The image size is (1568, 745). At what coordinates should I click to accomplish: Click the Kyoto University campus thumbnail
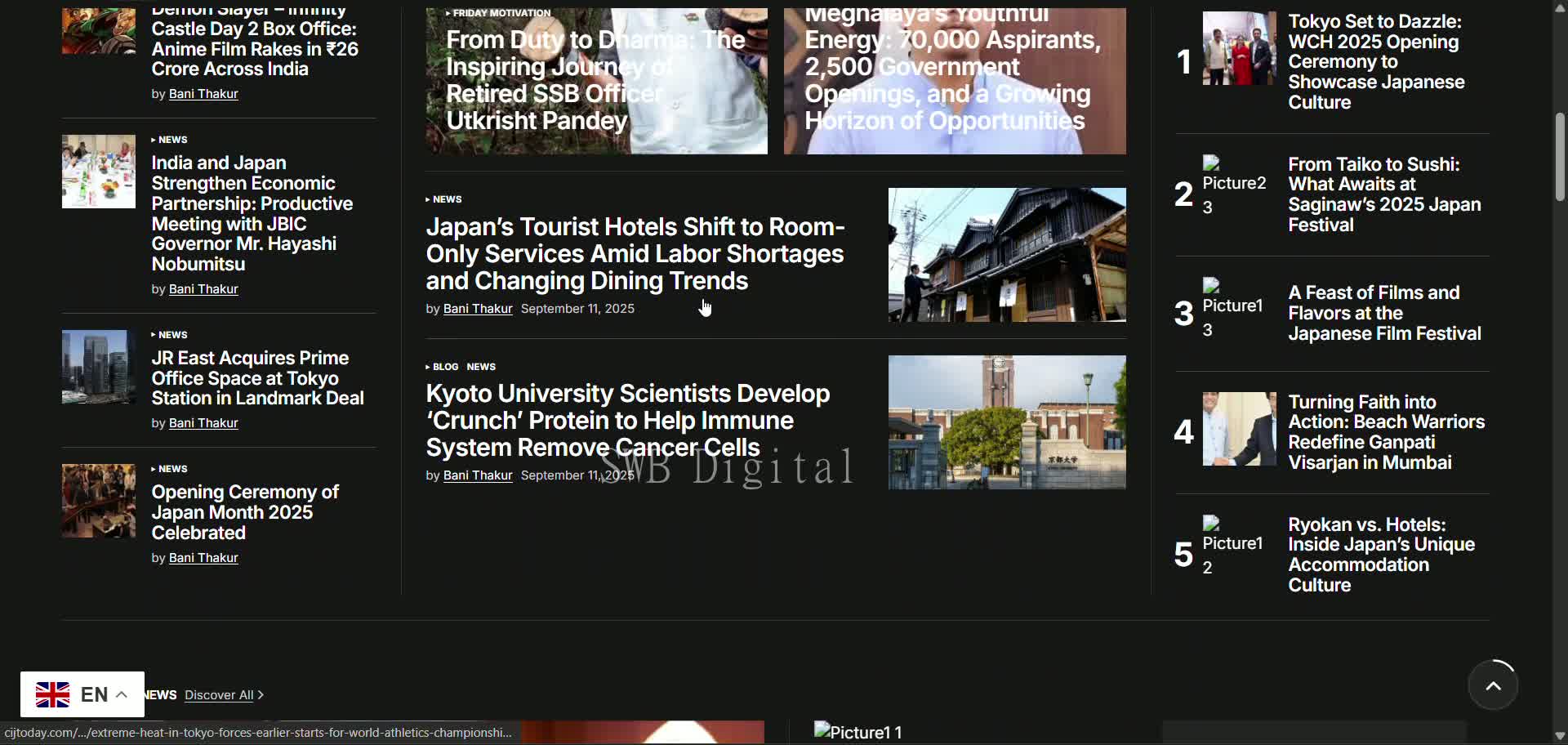(x=1006, y=422)
